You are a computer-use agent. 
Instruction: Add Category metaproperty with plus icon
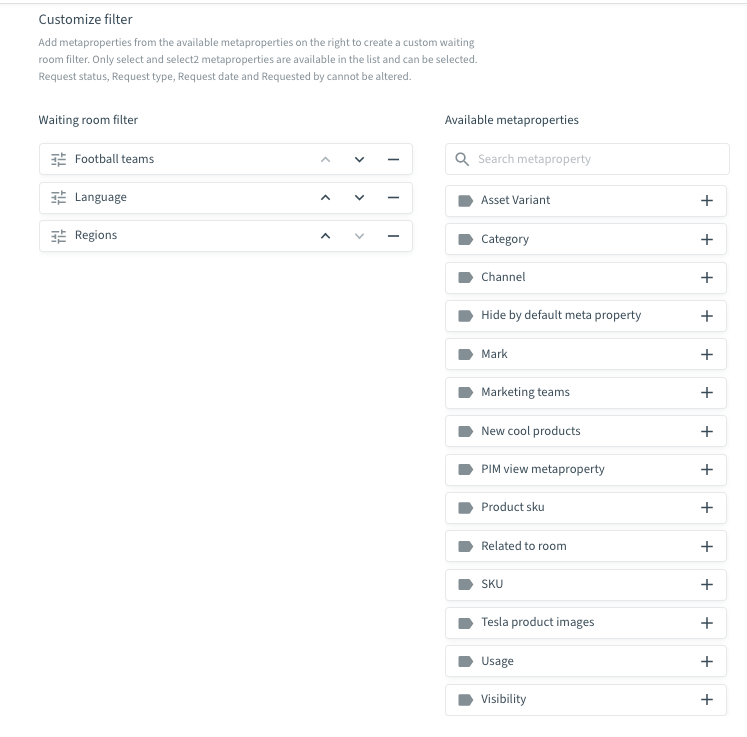coord(707,239)
